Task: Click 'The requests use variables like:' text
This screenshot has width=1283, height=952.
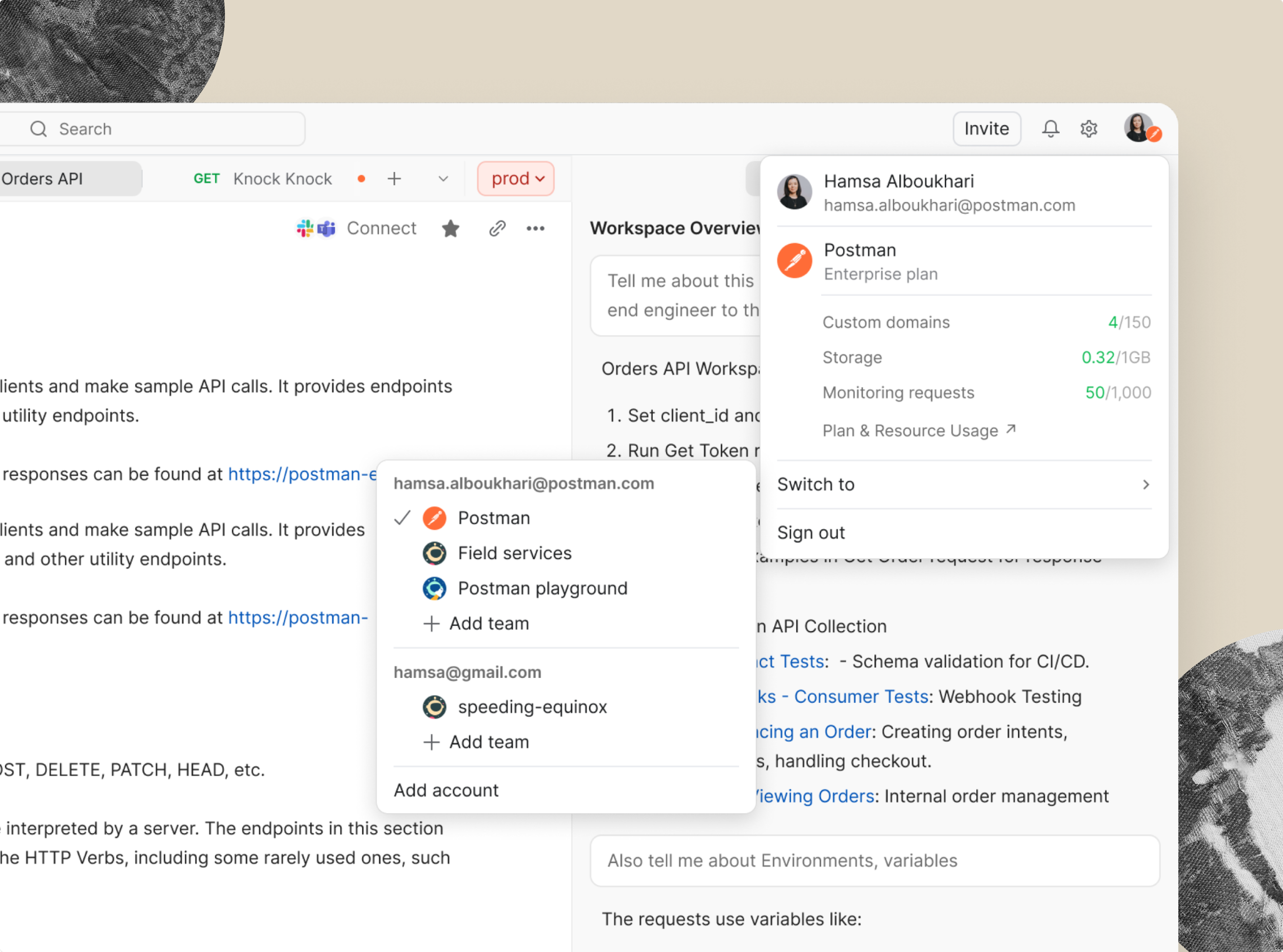Action: (x=731, y=919)
